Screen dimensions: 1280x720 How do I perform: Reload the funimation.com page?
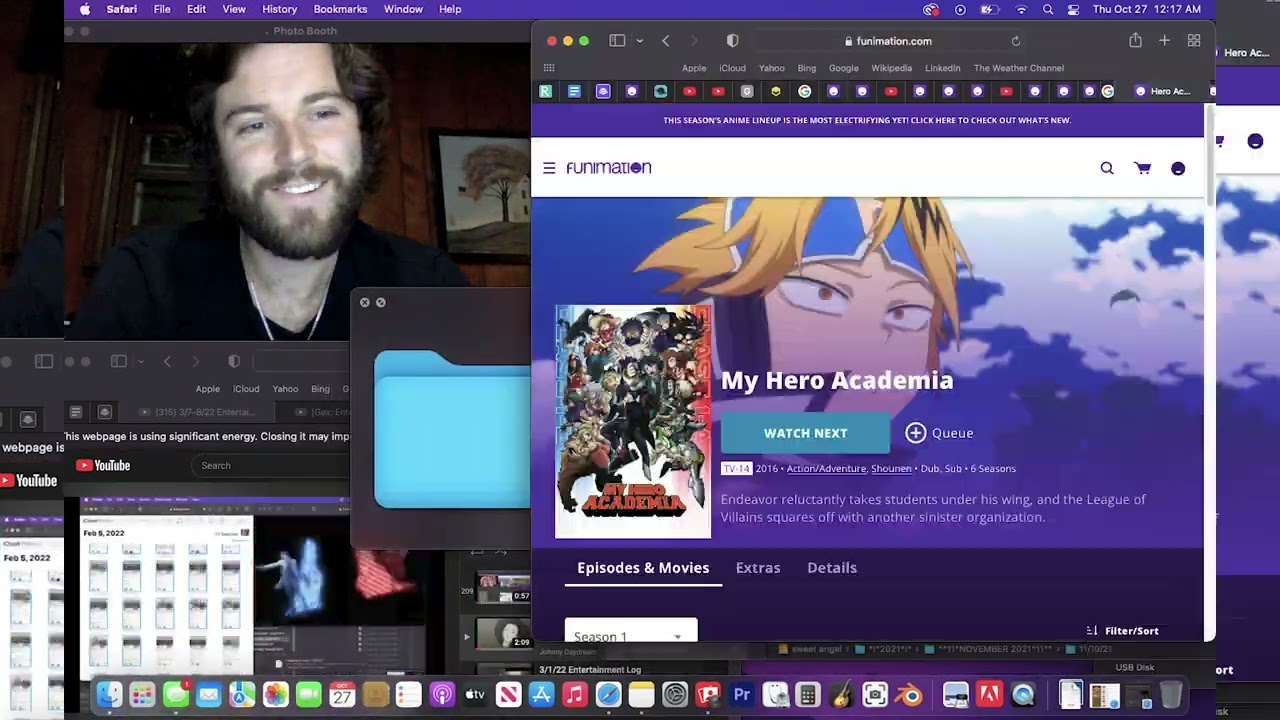point(1016,41)
